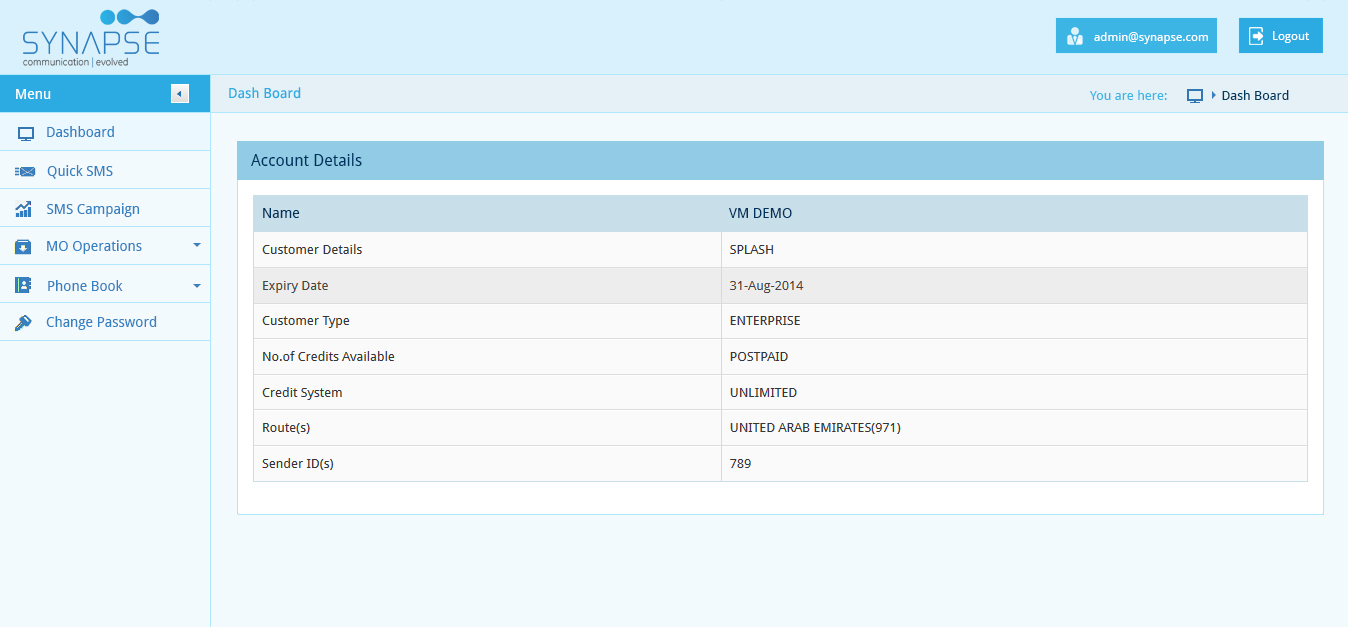Click the Phone Book contacts icon
Viewport: 1348px width, 627px height.
click(24, 285)
